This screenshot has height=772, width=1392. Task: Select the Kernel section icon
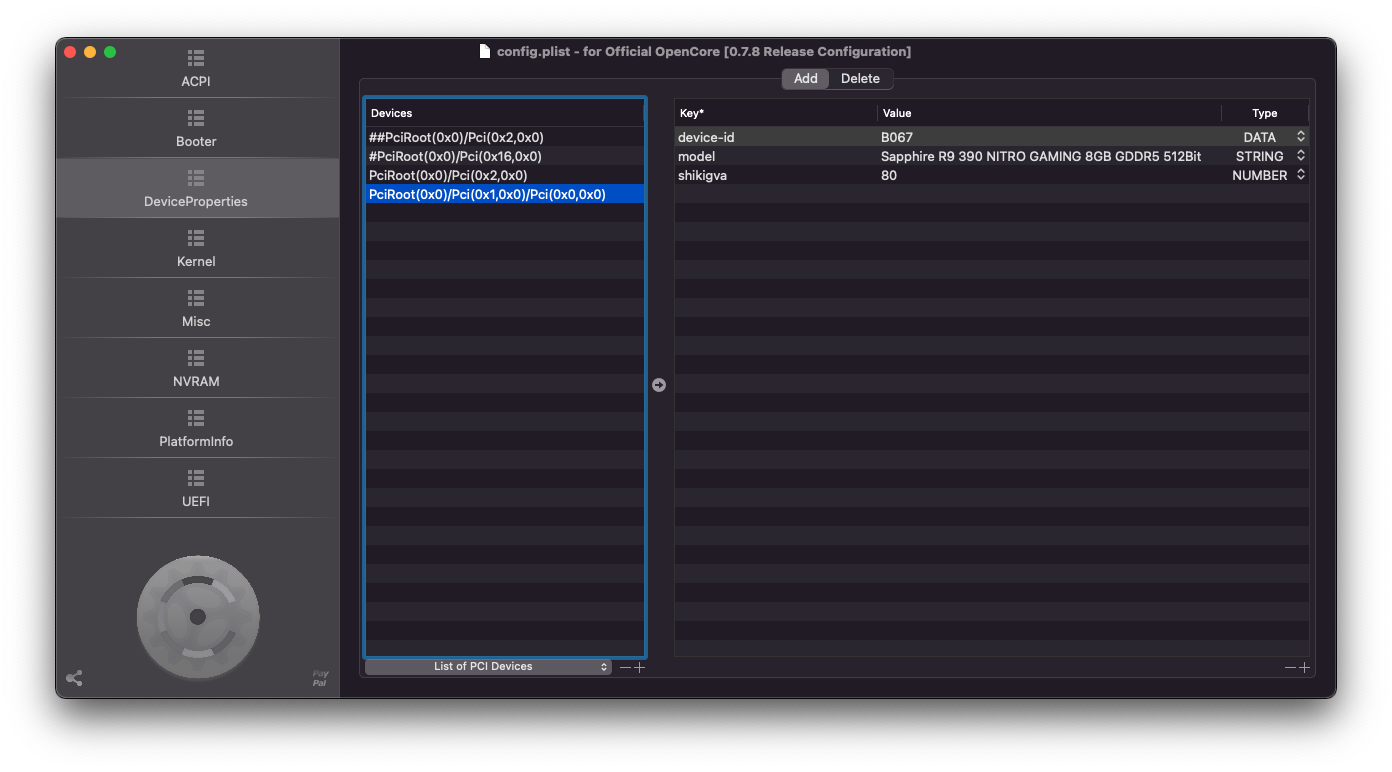tap(196, 239)
